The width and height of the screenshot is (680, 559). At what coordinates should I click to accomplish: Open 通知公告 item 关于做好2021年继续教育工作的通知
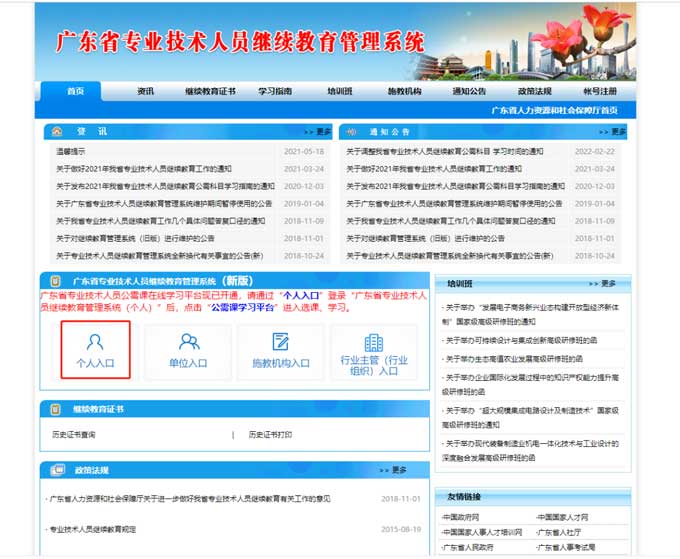434,169
